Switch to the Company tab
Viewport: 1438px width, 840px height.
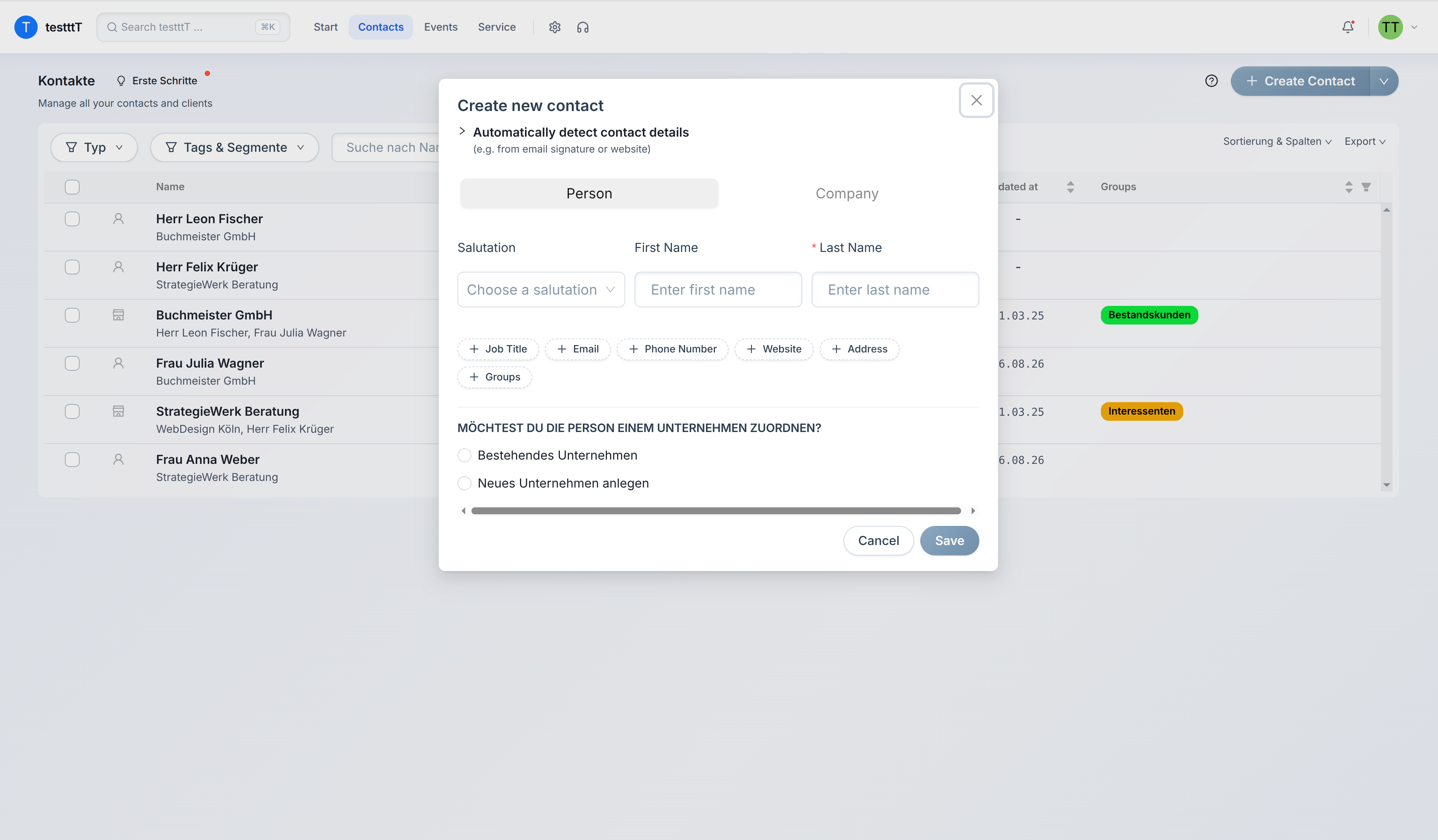[847, 193]
